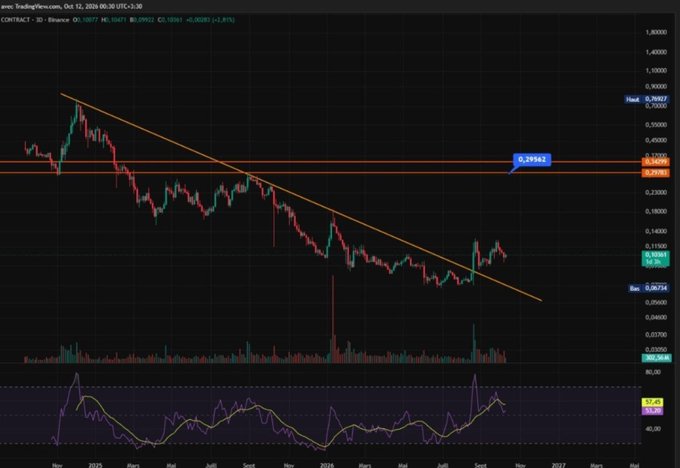This screenshot has height=468, width=680.
Task: Click the 2026 label on the time axis
Action: (327, 465)
